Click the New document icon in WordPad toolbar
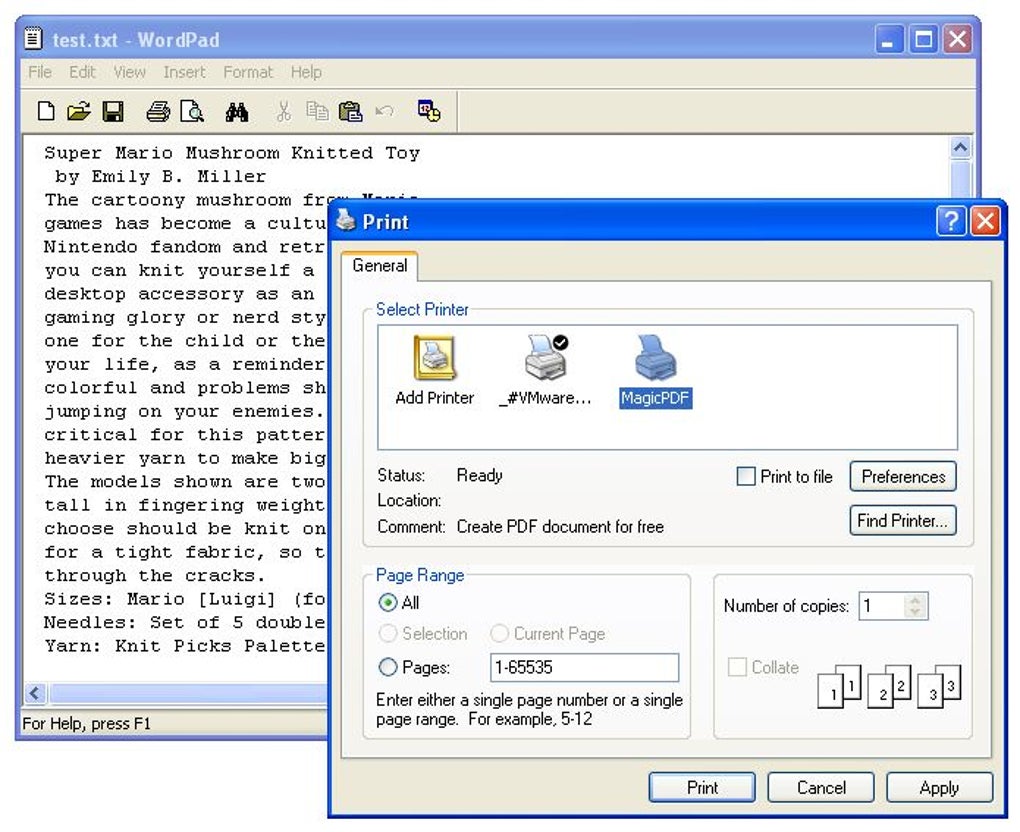1020x832 pixels. tap(46, 111)
